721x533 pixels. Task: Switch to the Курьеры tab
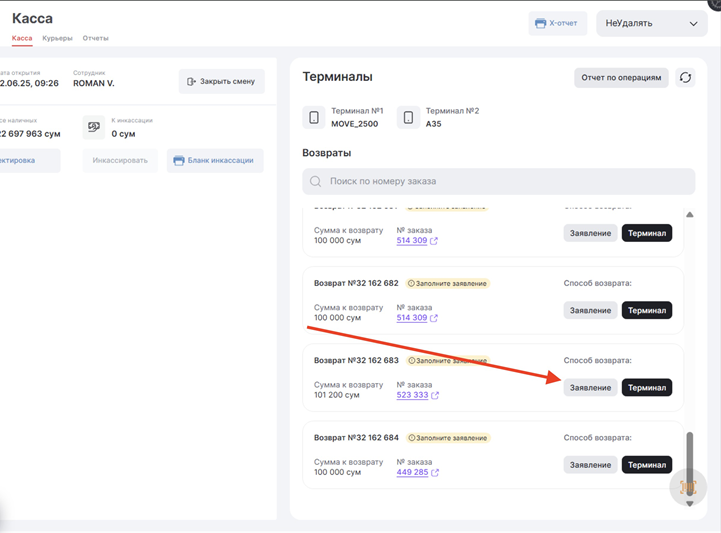coord(57,38)
